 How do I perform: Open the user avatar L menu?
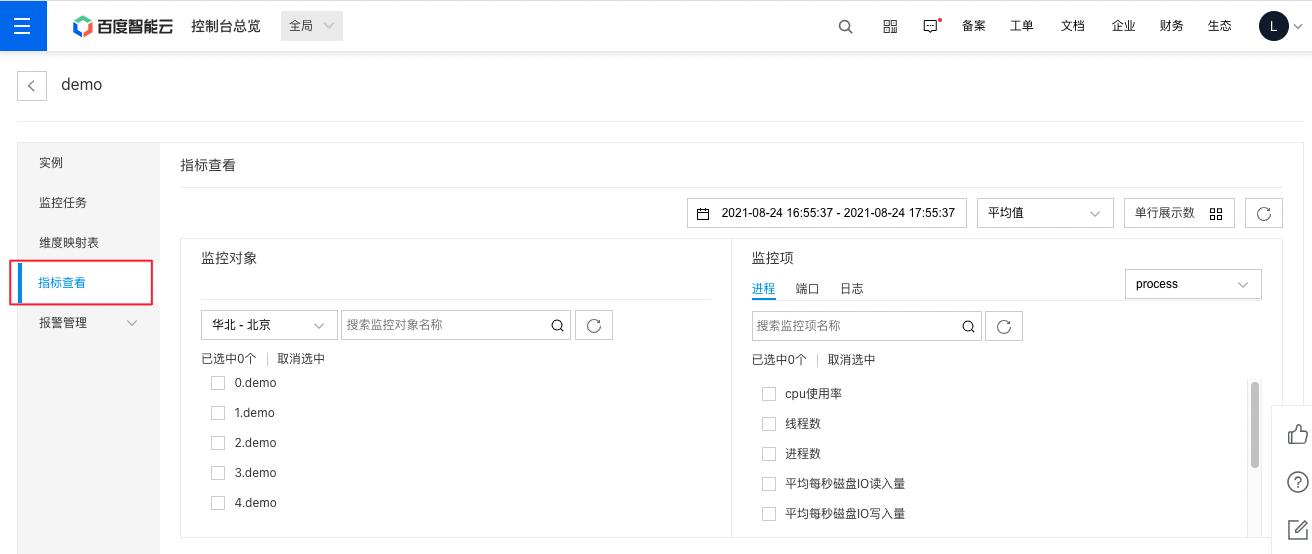[1273, 26]
